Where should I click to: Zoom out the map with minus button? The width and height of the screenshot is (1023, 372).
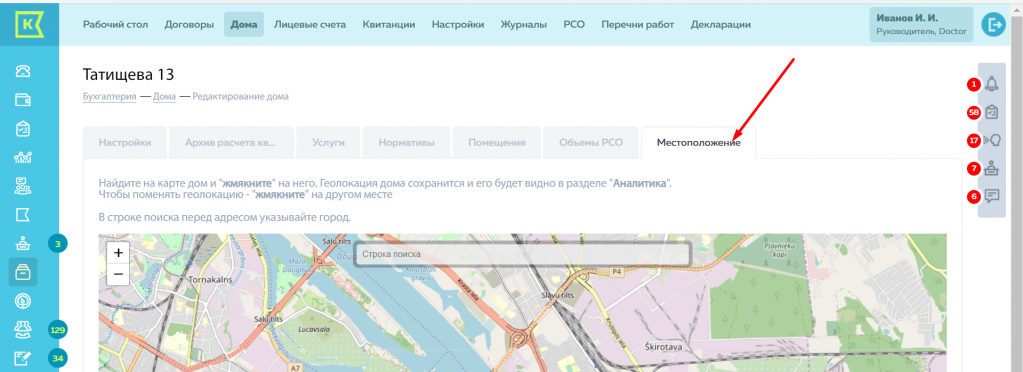tap(119, 274)
